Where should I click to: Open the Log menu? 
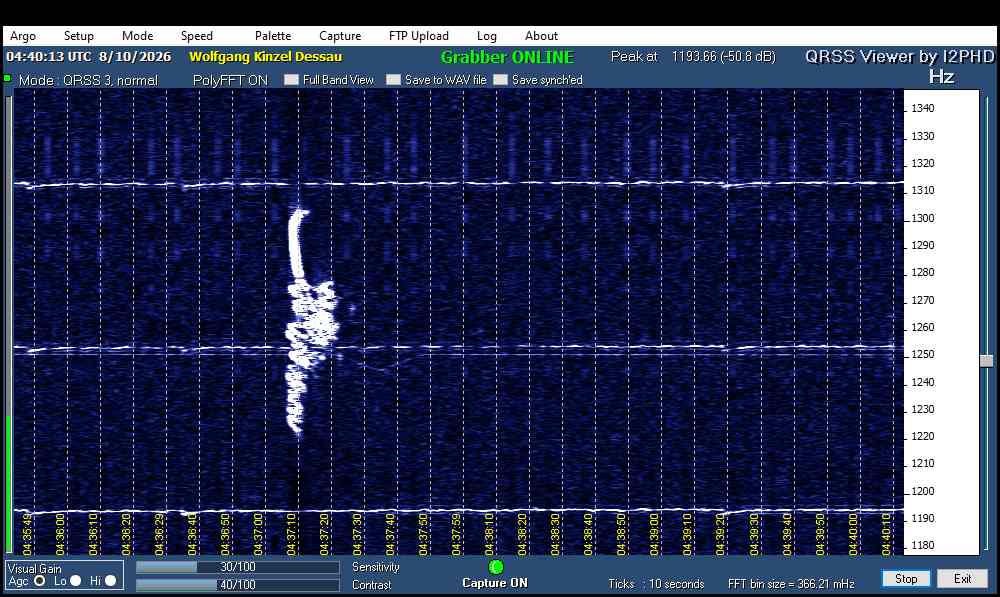pos(487,36)
